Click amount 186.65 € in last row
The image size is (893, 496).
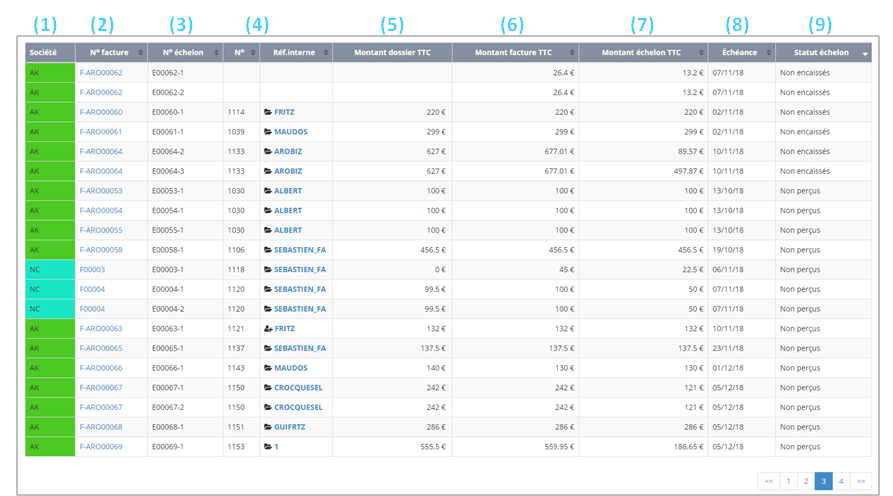(688, 446)
